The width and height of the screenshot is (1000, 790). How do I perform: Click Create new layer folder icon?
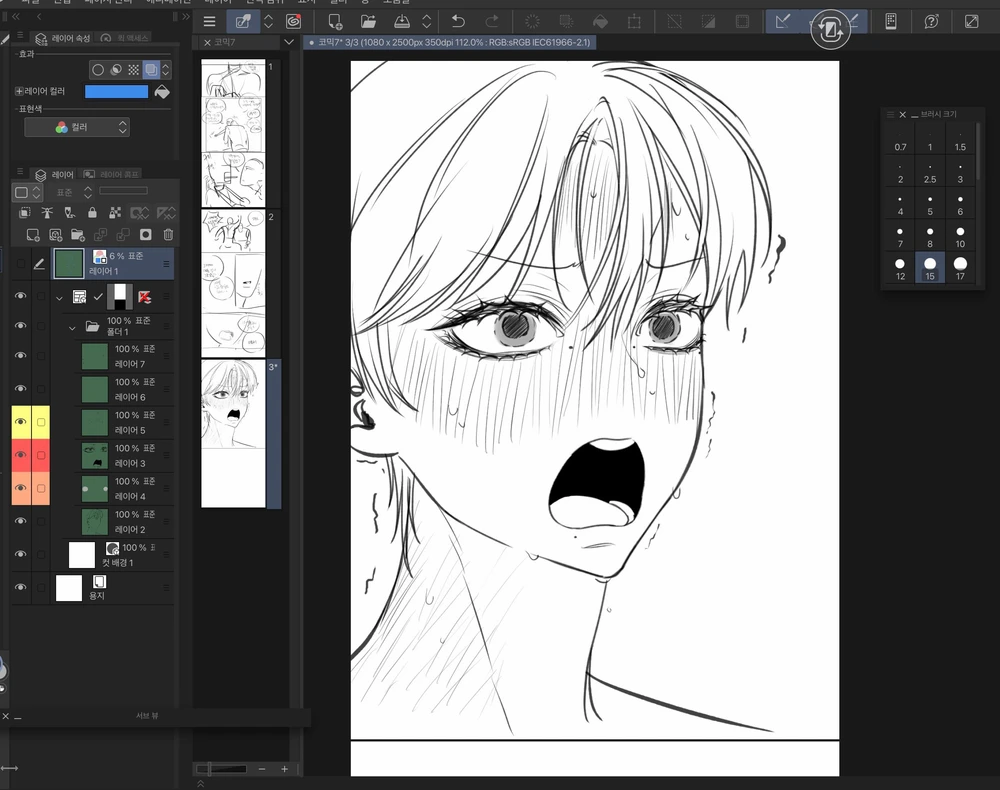pyautogui.click(x=78, y=235)
